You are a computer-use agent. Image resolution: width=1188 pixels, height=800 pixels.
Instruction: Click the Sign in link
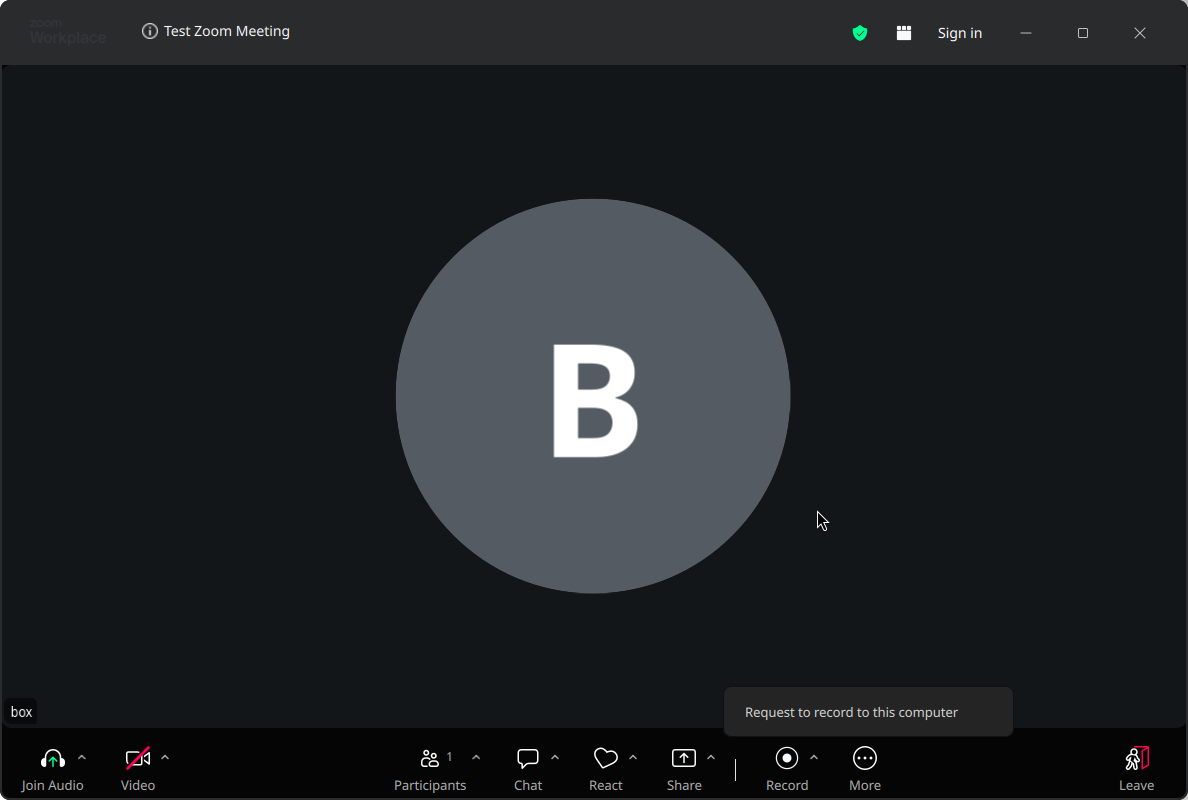click(x=960, y=33)
